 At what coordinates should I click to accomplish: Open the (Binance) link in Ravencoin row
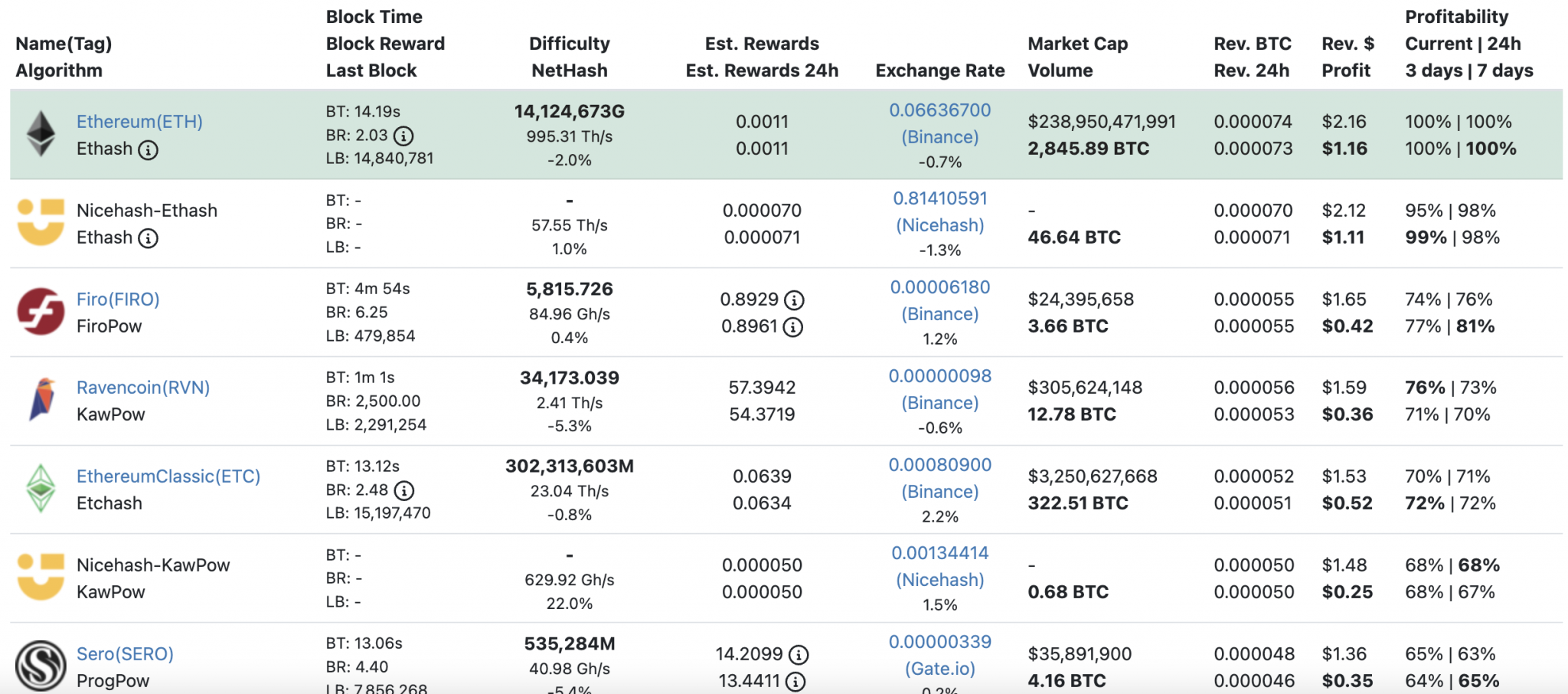coord(940,403)
